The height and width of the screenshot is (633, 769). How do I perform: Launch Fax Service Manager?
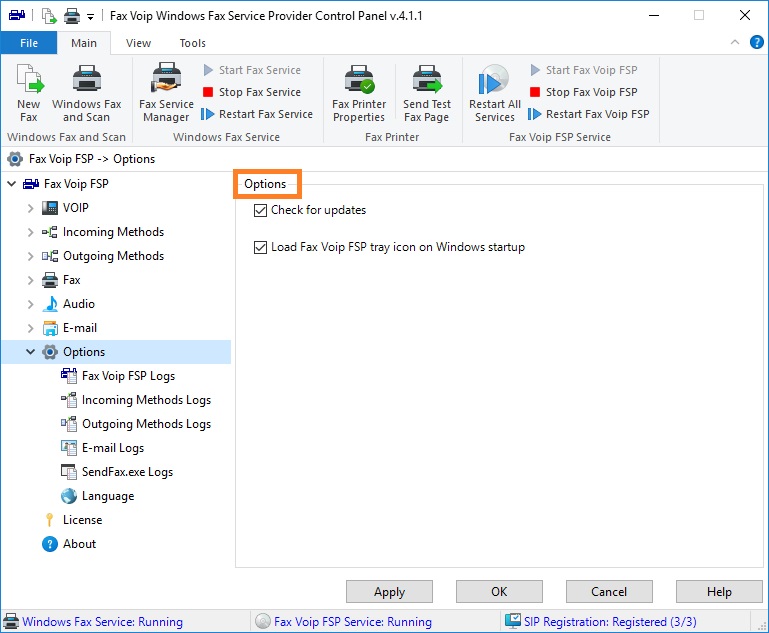[166, 93]
